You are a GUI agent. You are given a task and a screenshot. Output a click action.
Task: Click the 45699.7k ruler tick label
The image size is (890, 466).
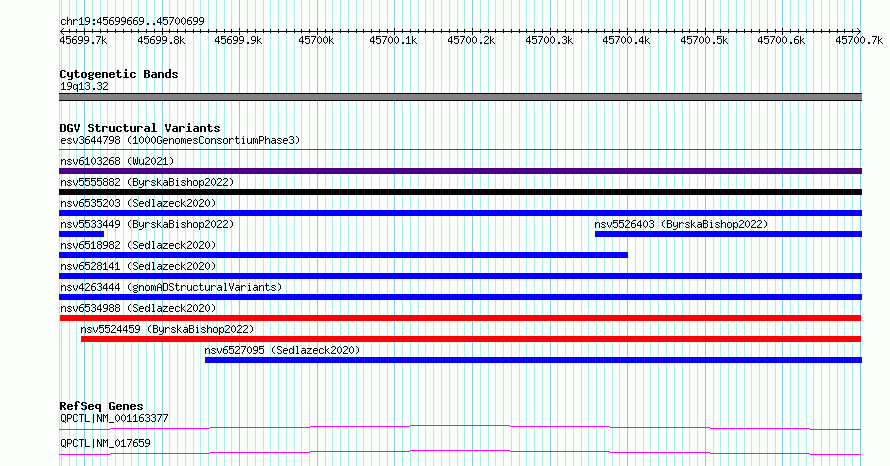pyautogui.click(x=83, y=40)
